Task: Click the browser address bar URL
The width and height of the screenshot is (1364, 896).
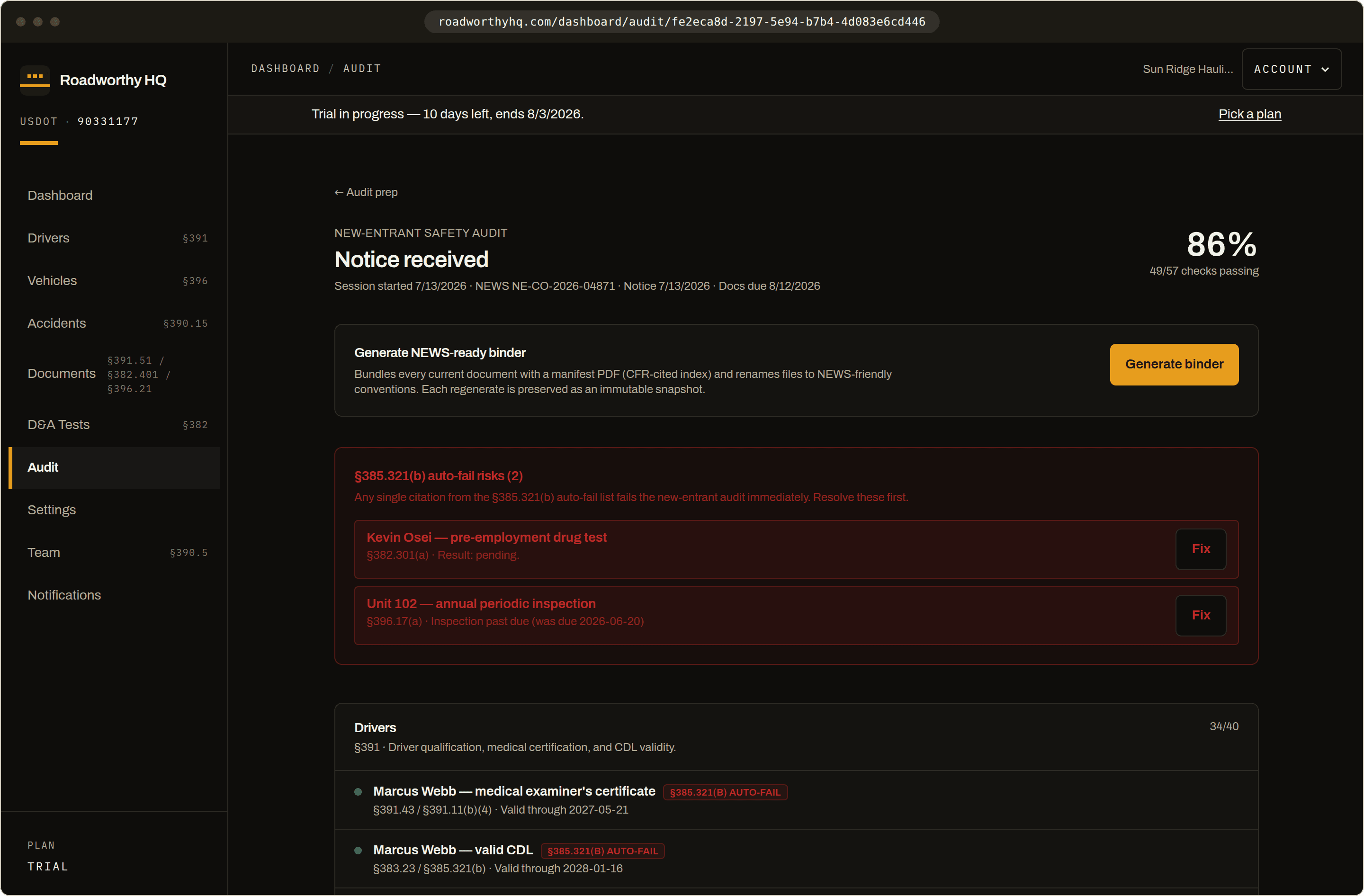Action: pyautogui.click(x=682, y=22)
